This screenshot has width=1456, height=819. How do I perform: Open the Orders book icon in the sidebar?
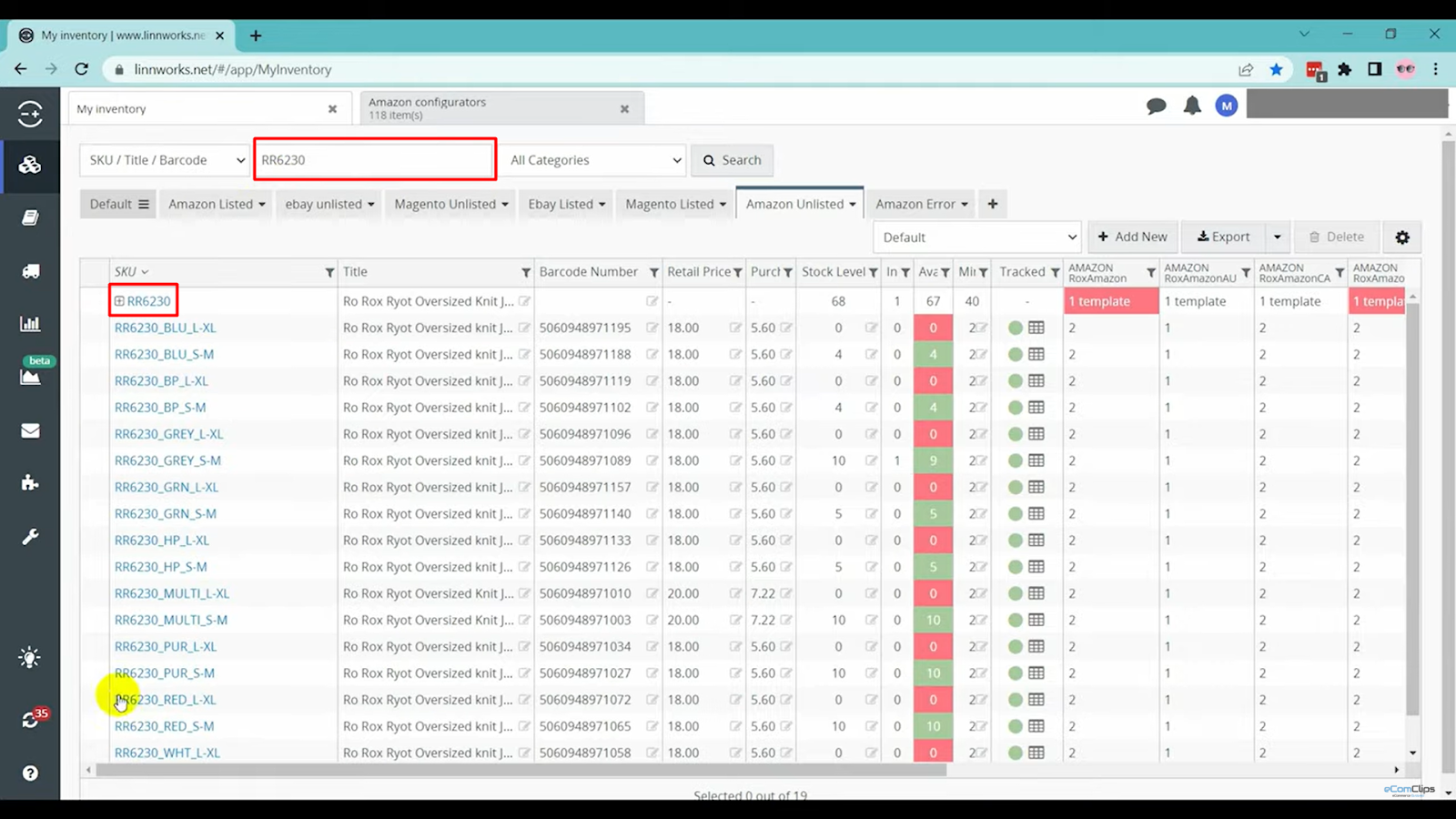click(30, 218)
